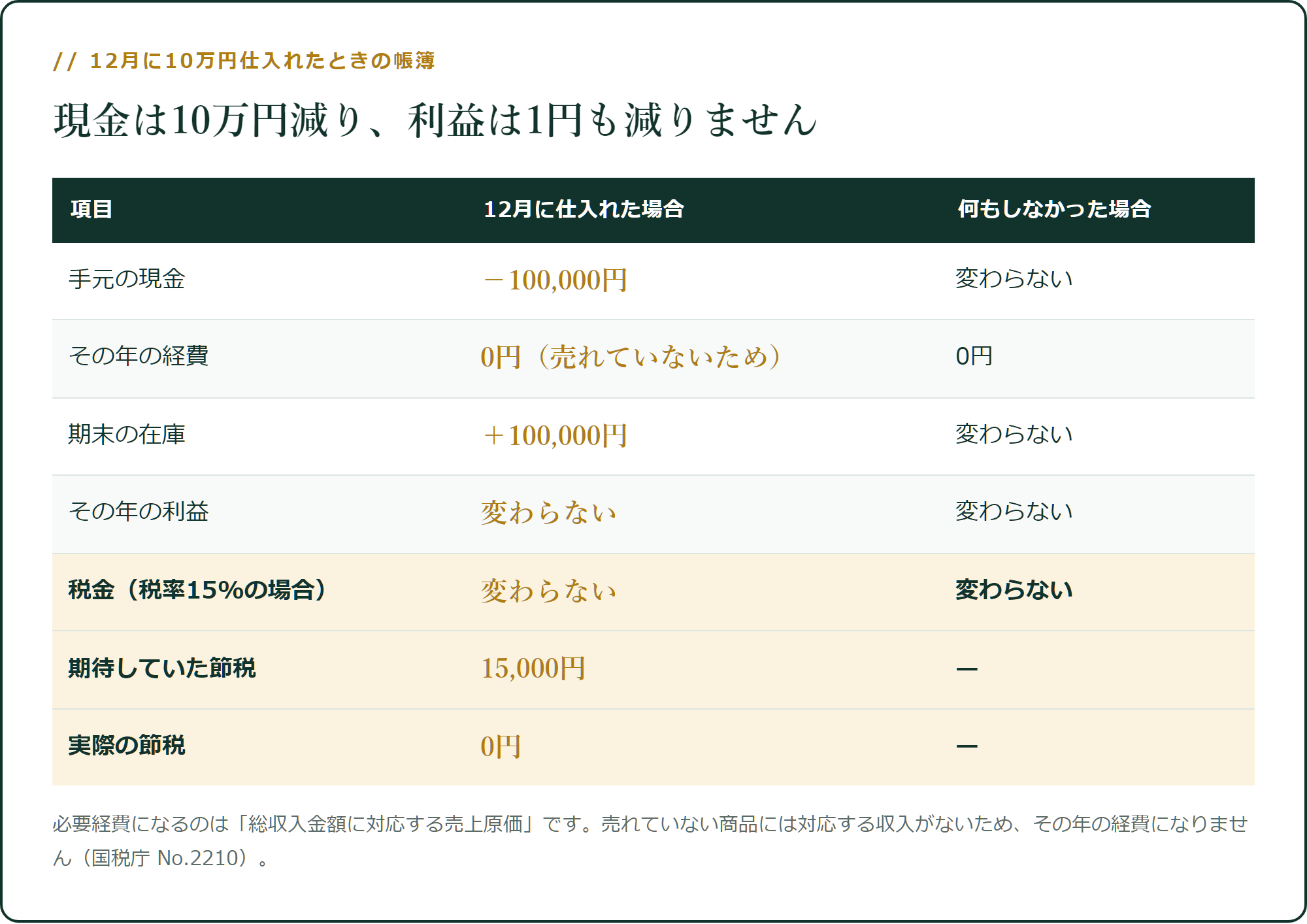The height and width of the screenshot is (924, 1307).
Task: Click the footnote starting '必要経費になるのは'
Action: [x=651, y=841]
